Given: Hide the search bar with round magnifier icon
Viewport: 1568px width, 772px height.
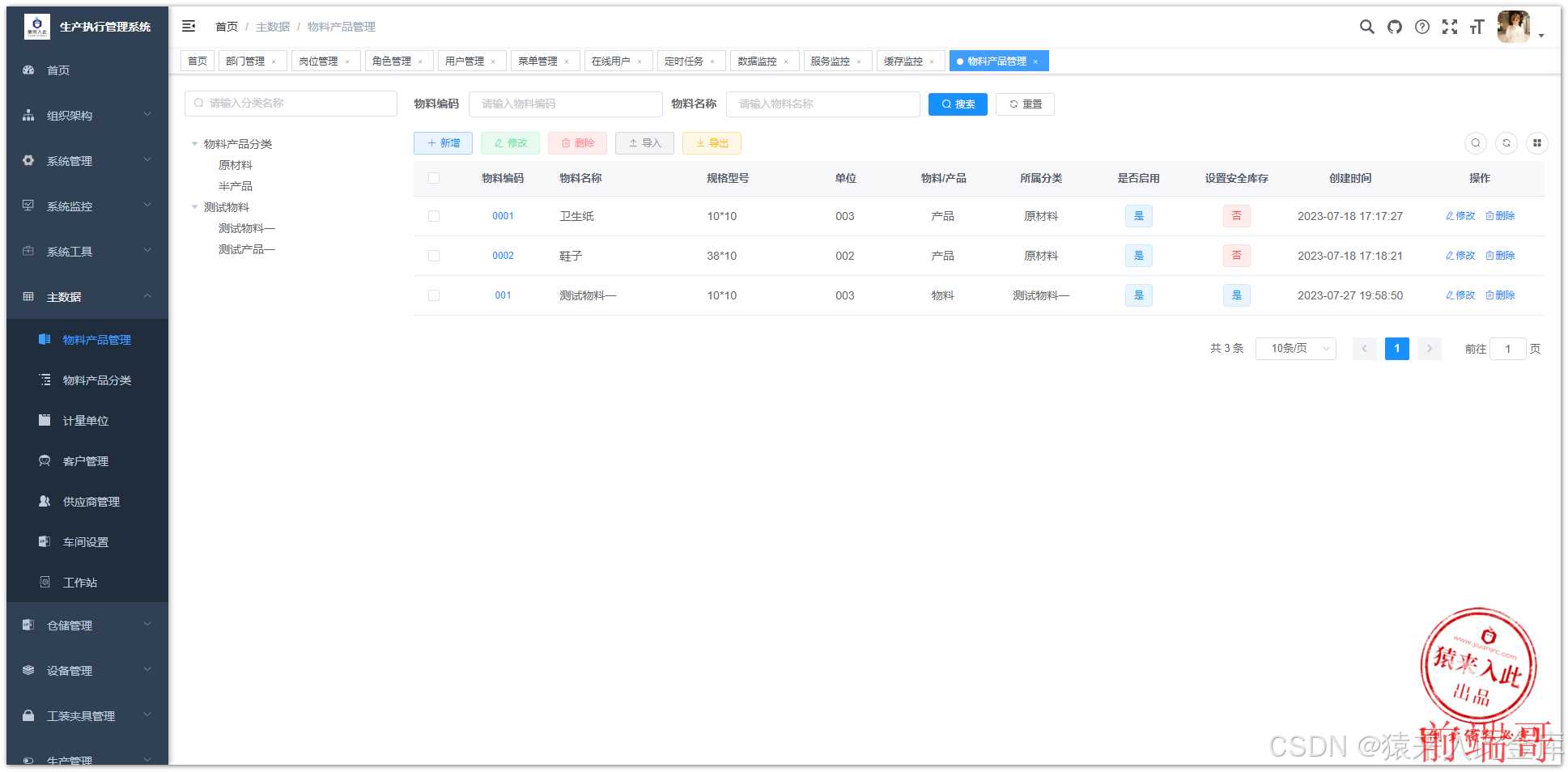Looking at the screenshot, I should tap(1476, 143).
